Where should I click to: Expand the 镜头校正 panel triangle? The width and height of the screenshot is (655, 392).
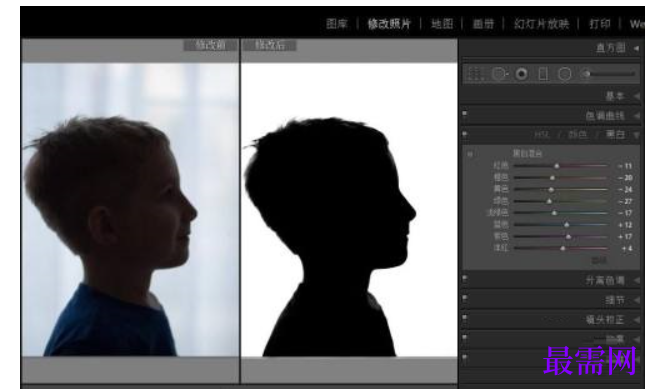[x=636, y=320]
